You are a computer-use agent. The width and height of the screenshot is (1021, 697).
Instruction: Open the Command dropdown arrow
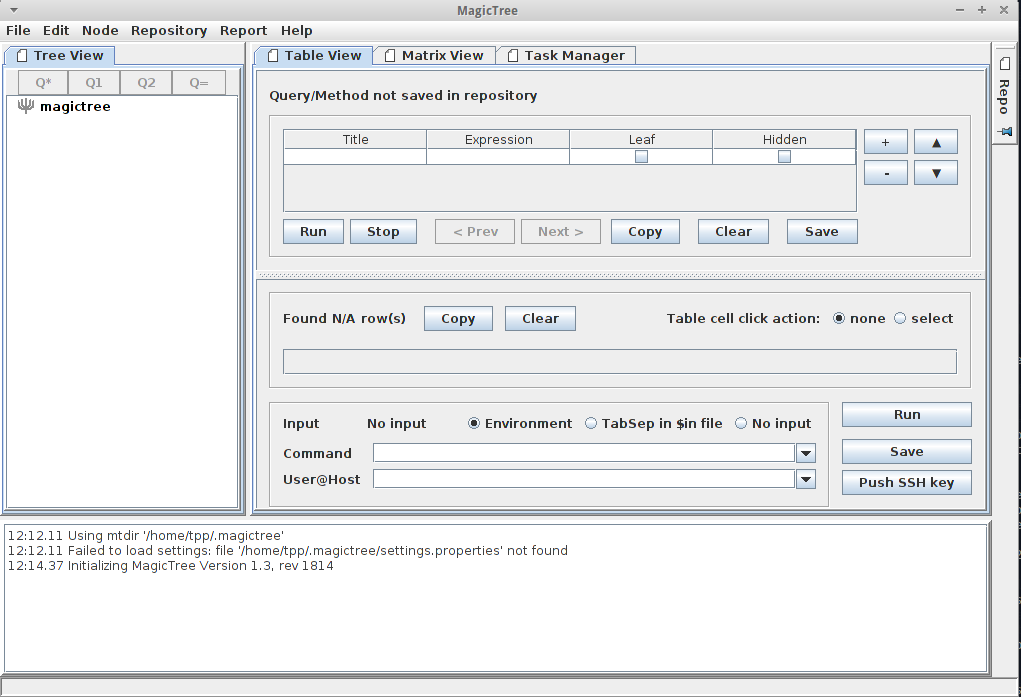click(x=806, y=453)
